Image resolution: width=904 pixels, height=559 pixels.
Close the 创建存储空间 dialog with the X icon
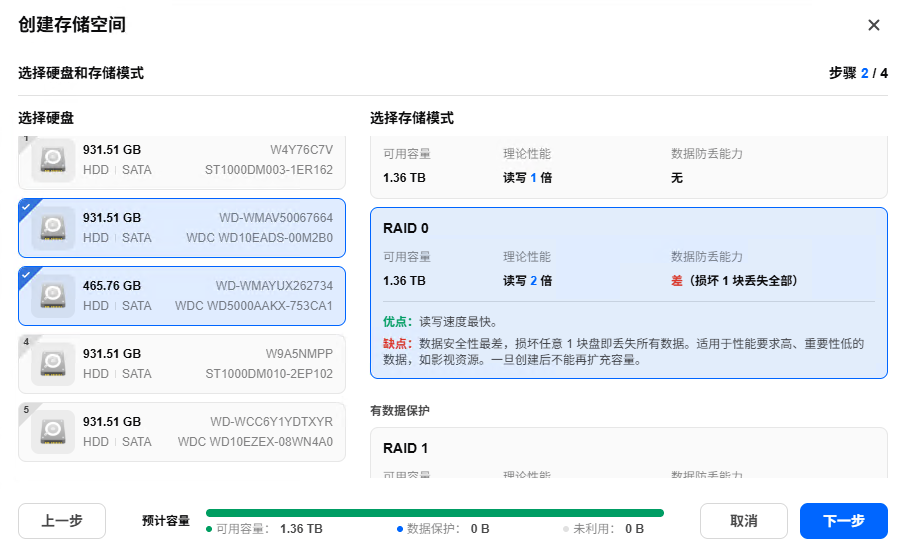[873, 25]
